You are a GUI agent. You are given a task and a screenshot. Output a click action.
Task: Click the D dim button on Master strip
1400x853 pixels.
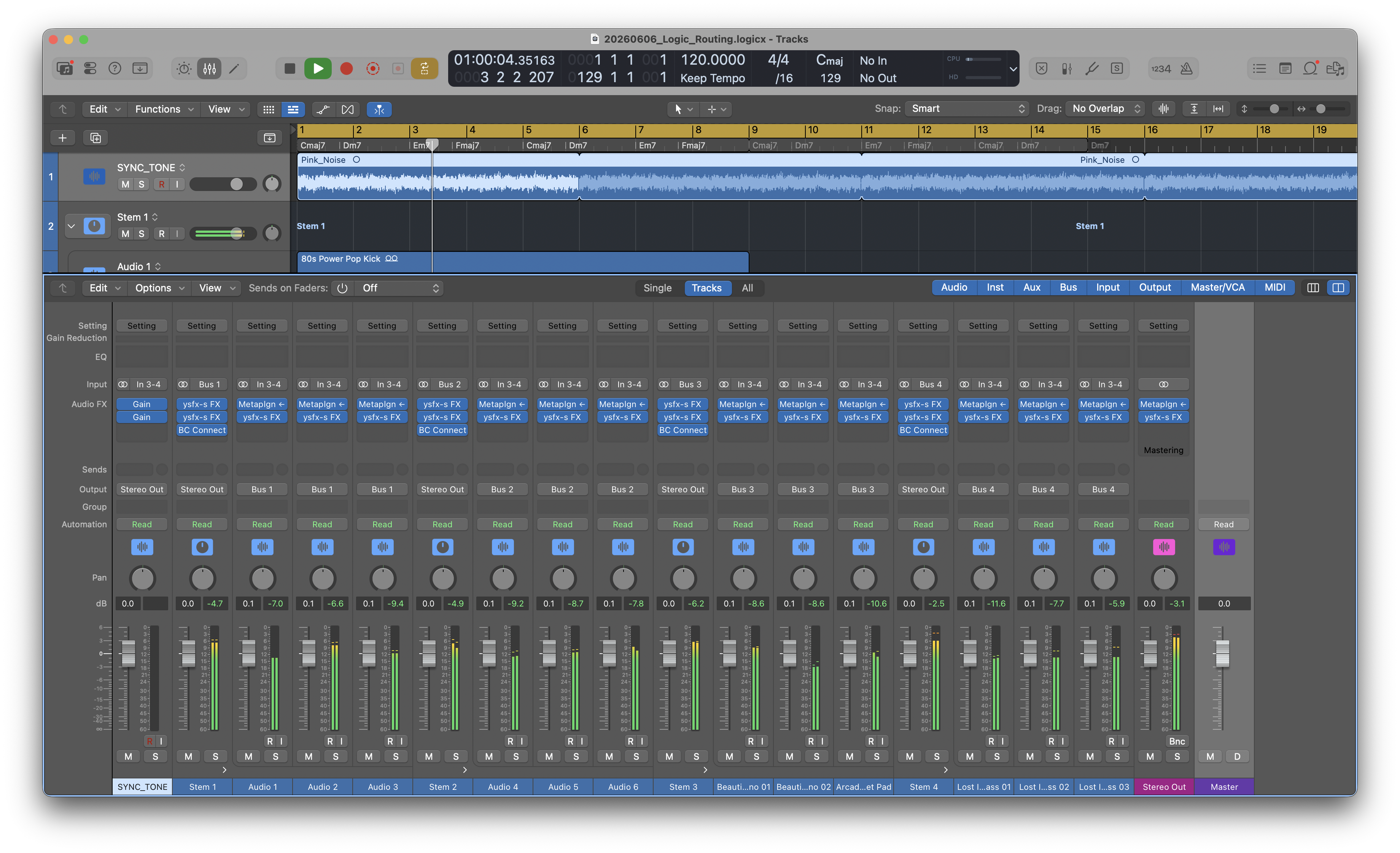pyautogui.click(x=1237, y=756)
